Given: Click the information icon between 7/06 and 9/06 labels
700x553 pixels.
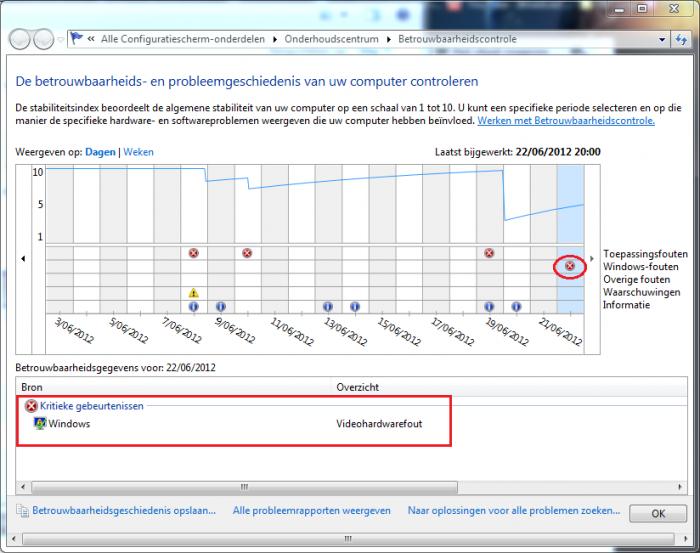Looking at the screenshot, I should pos(221,307).
